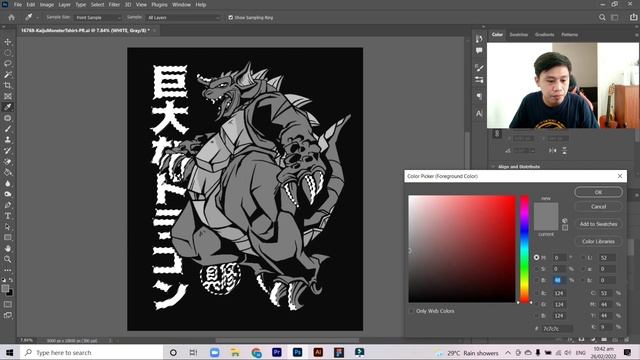Select the Horizontal Type tool
640x360 pixels.
coord(8,216)
